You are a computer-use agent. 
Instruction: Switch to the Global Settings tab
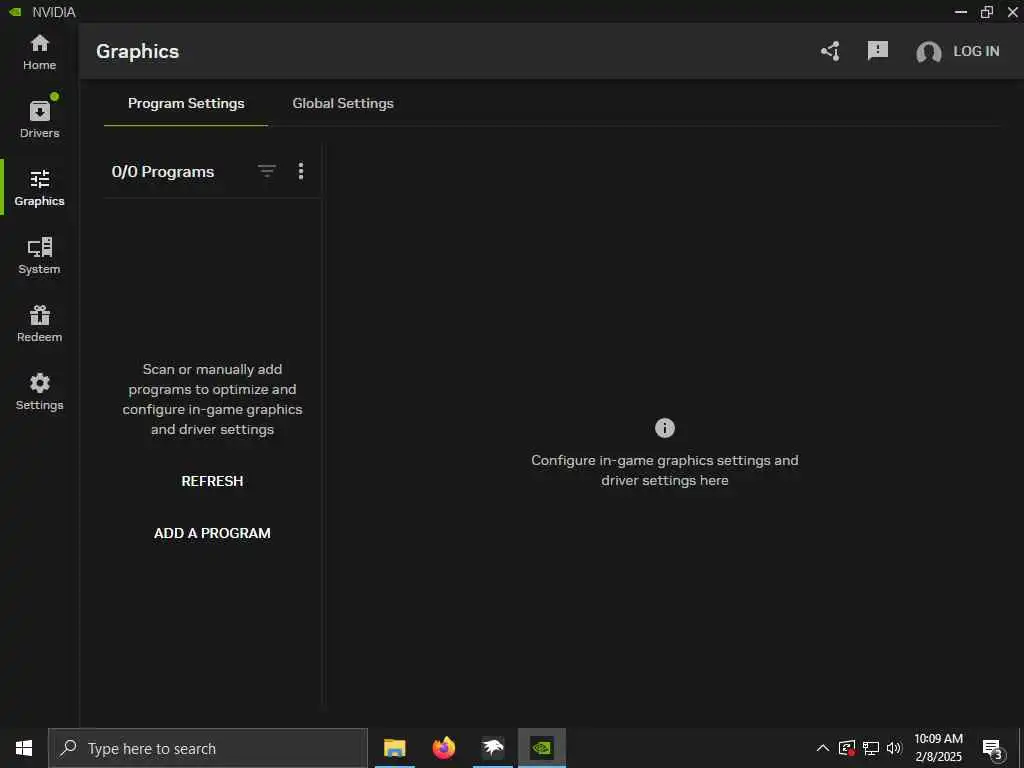(343, 103)
